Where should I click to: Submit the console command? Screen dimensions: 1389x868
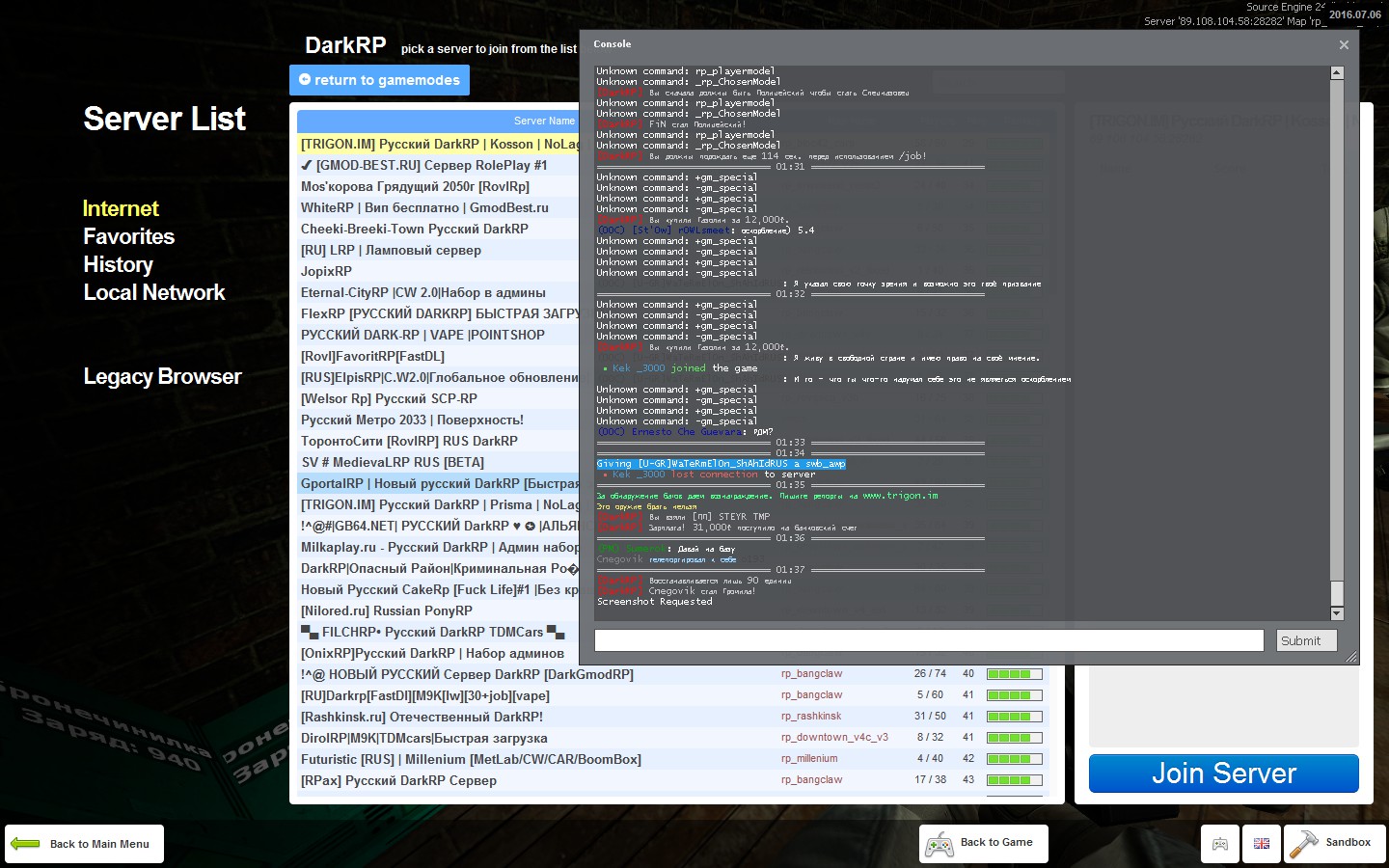click(x=1307, y=640)
